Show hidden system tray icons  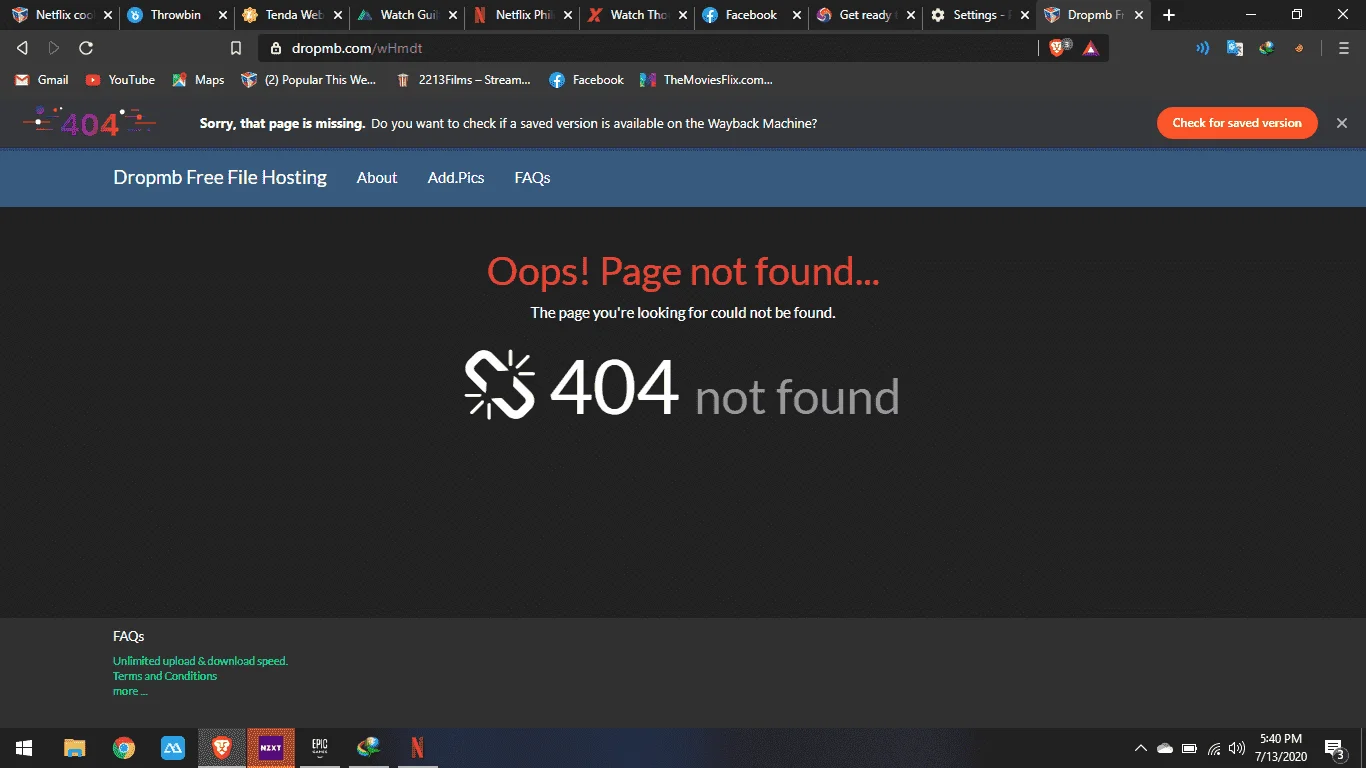pos(1141,748)
